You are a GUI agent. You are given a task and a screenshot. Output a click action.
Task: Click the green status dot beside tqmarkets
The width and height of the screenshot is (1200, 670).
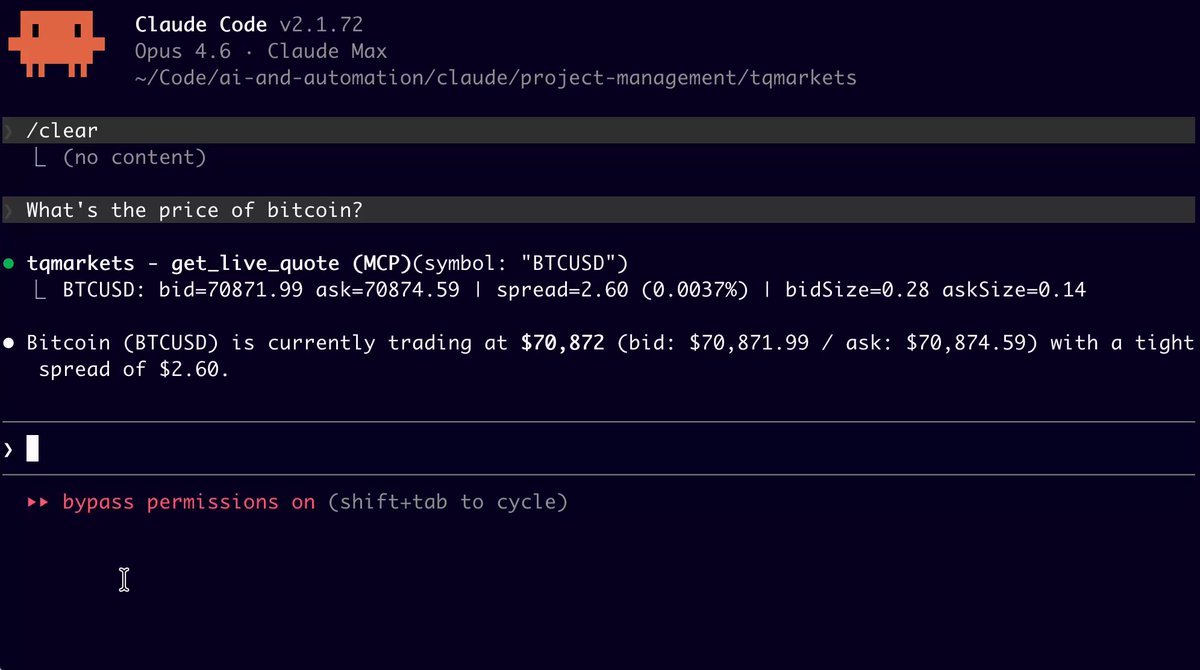coord(8,264)
